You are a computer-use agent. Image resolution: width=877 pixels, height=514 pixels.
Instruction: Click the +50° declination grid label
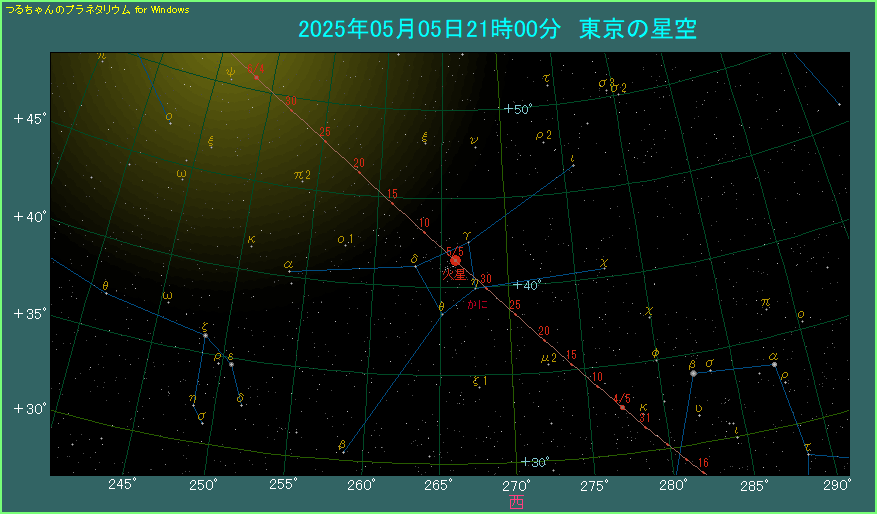coord(519,109)
